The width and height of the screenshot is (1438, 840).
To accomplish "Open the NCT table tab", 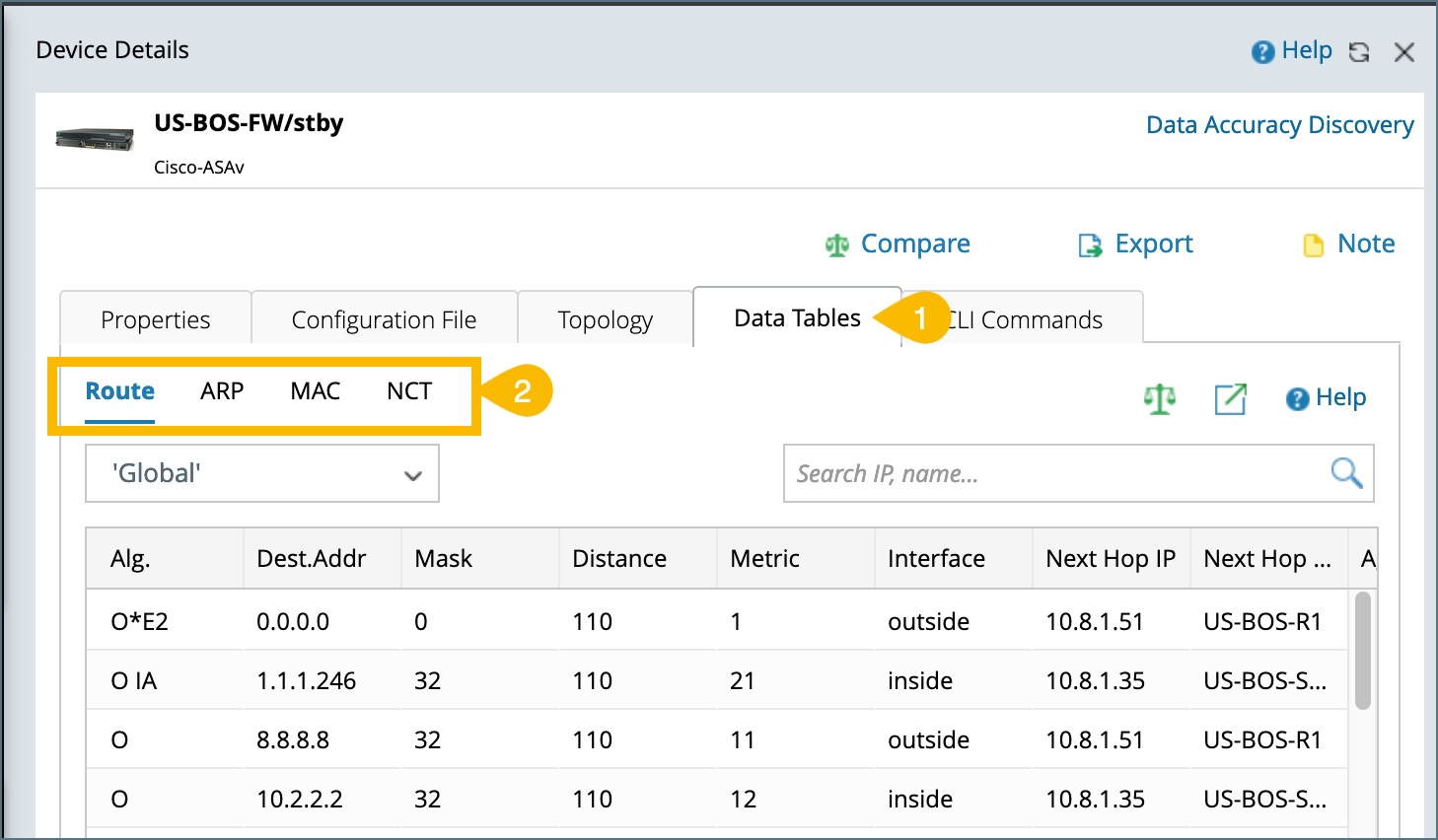I will pyautogui.click(x=408, y=391).
